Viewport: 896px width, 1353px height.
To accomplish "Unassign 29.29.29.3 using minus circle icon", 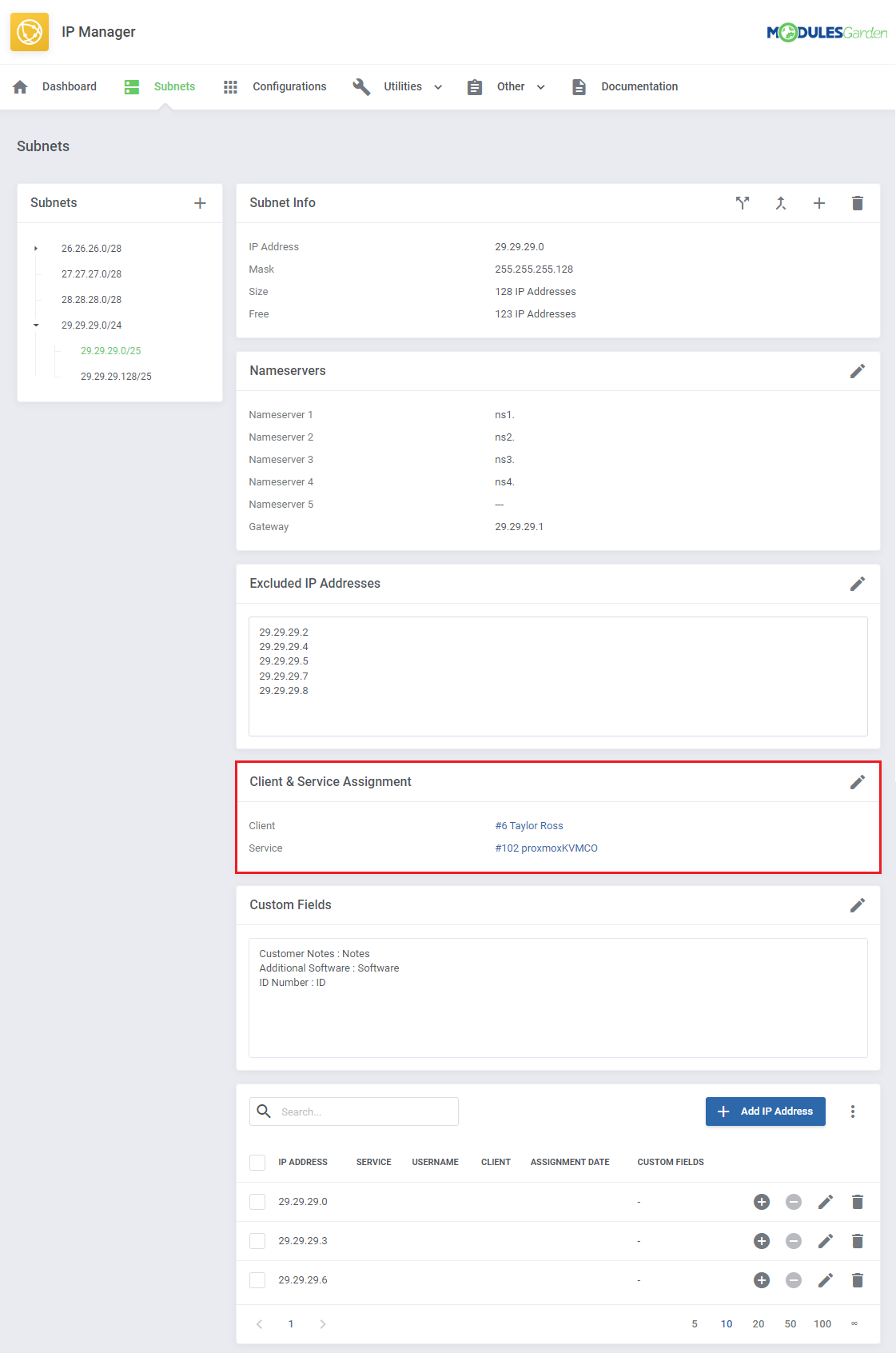I will tap(794, 1241).
